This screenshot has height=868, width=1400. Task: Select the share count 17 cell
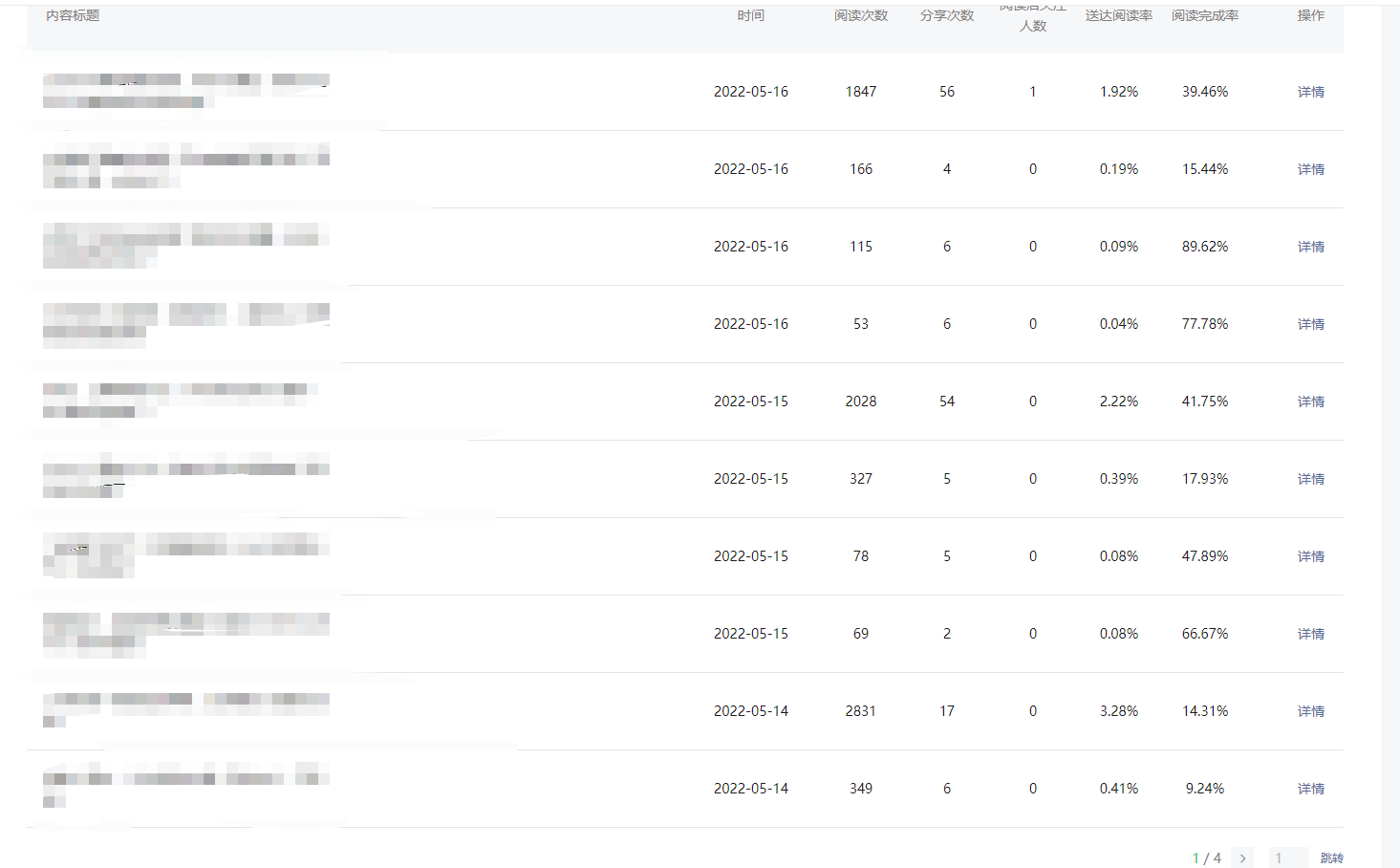click(x=947, y=711)
